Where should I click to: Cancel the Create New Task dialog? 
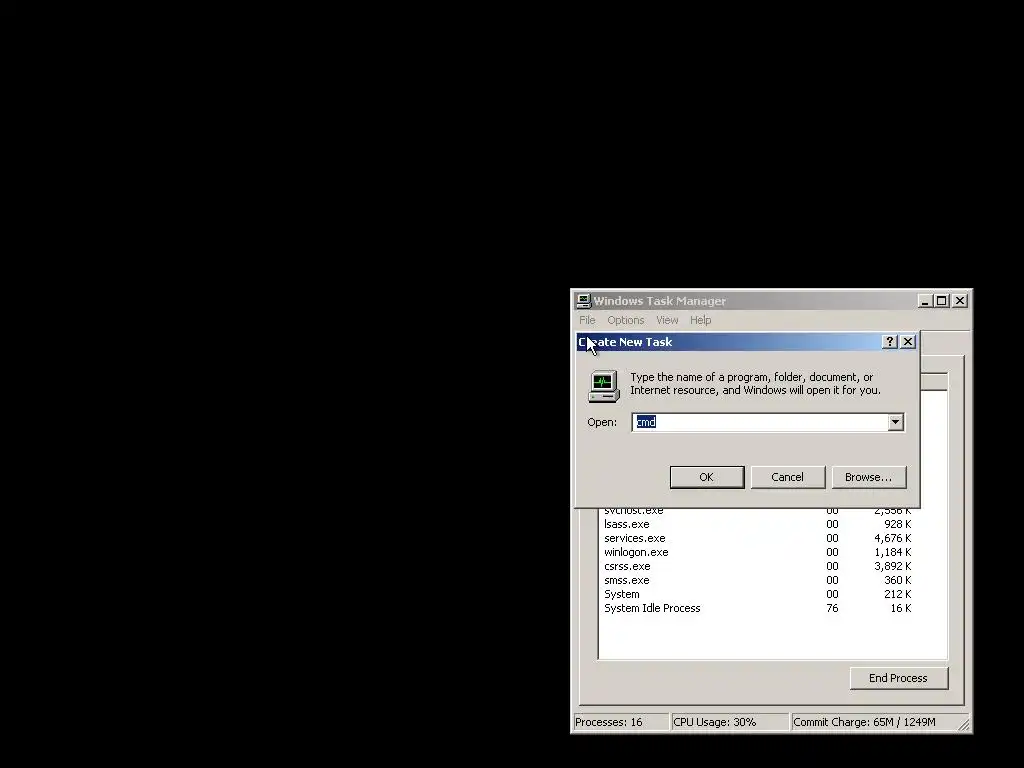point(788,477)
